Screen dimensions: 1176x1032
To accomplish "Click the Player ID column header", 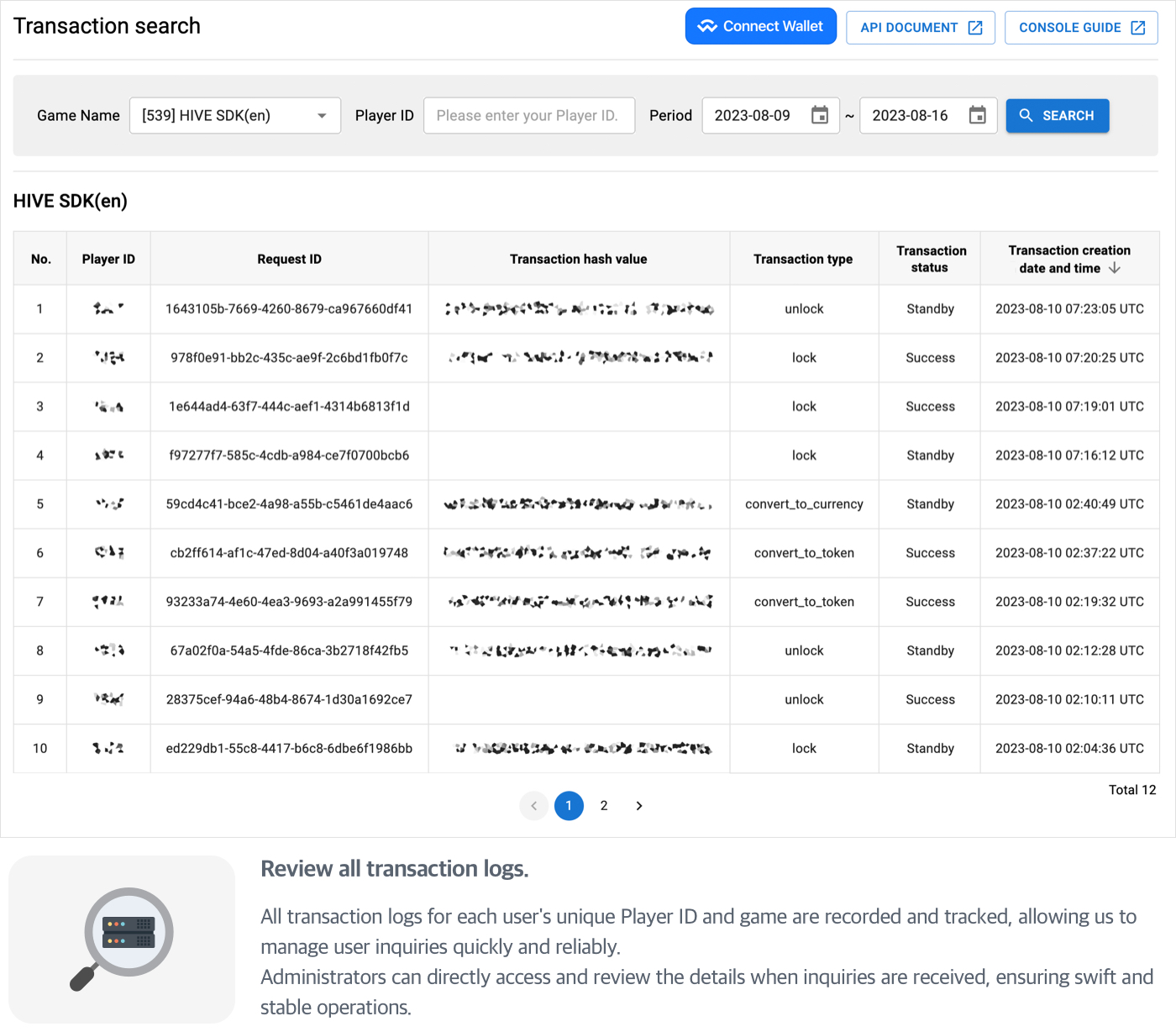I will [108, 259].
